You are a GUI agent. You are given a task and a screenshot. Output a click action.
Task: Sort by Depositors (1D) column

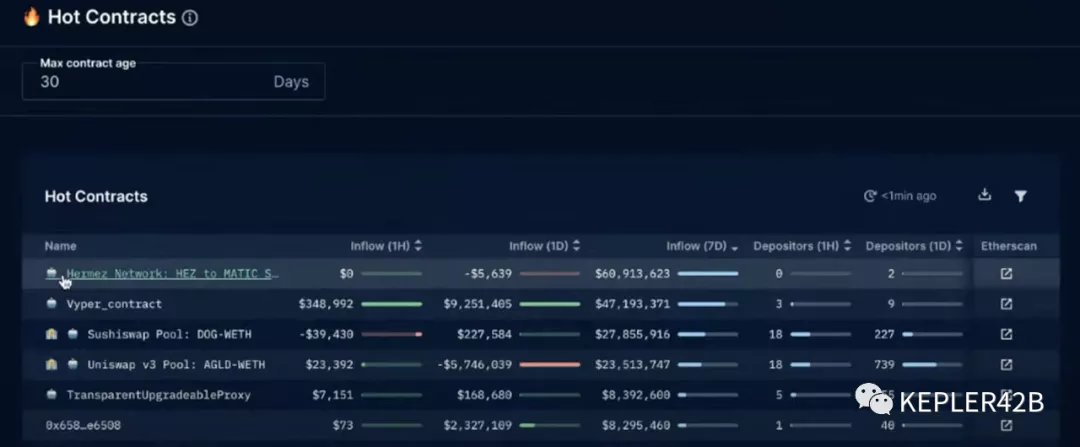[915, 246]
